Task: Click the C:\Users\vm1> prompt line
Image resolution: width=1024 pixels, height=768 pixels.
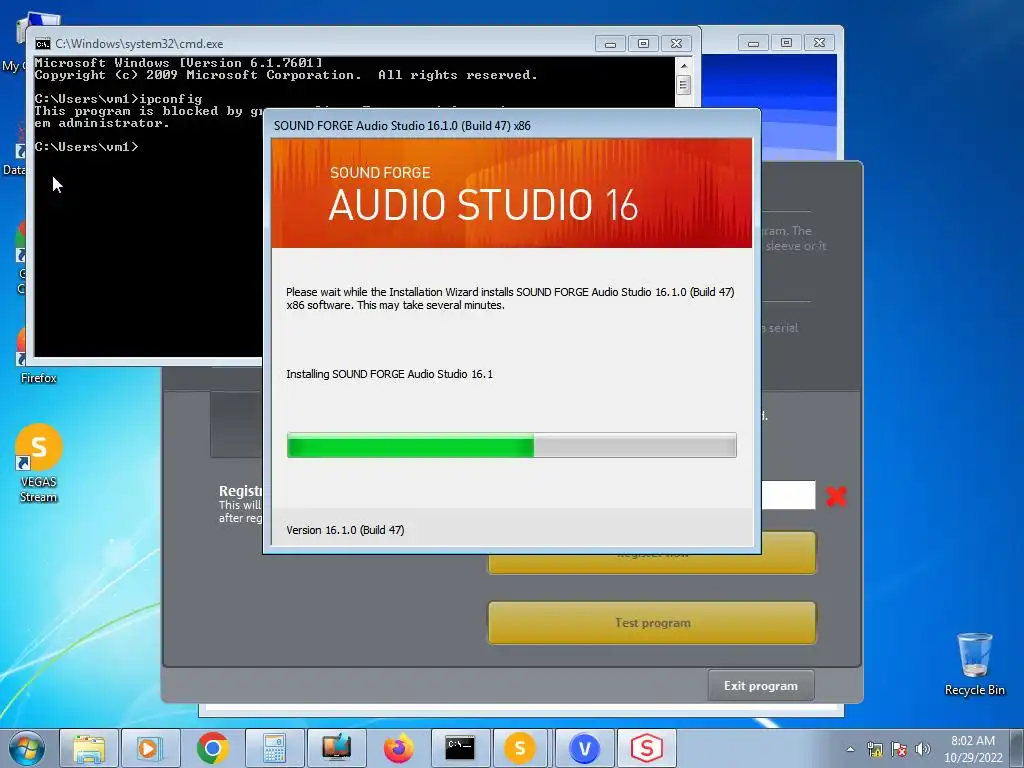Action: tap(86, 147)
